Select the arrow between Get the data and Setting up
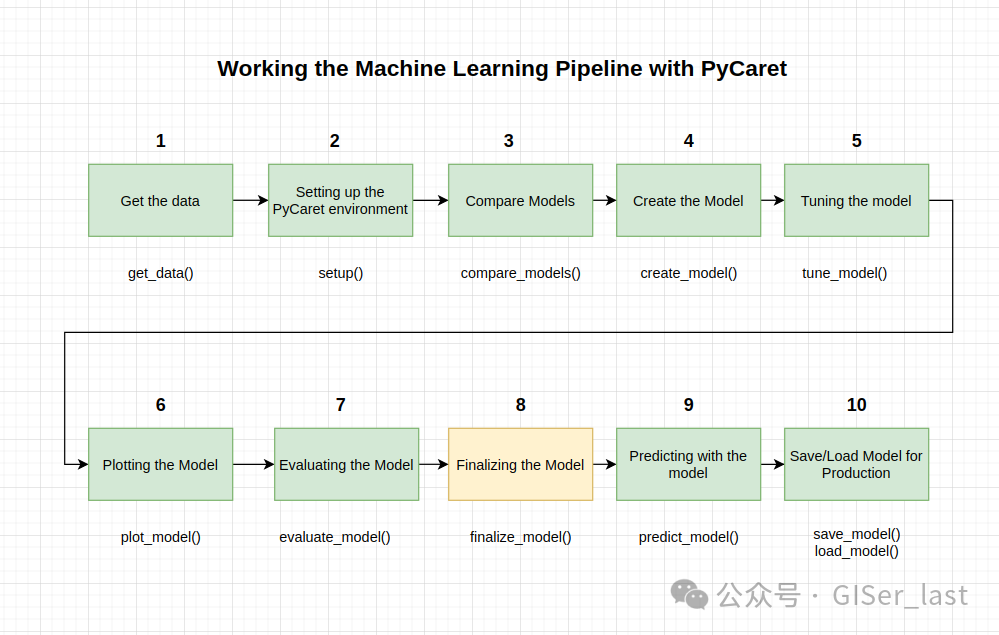 pos(250,201)
